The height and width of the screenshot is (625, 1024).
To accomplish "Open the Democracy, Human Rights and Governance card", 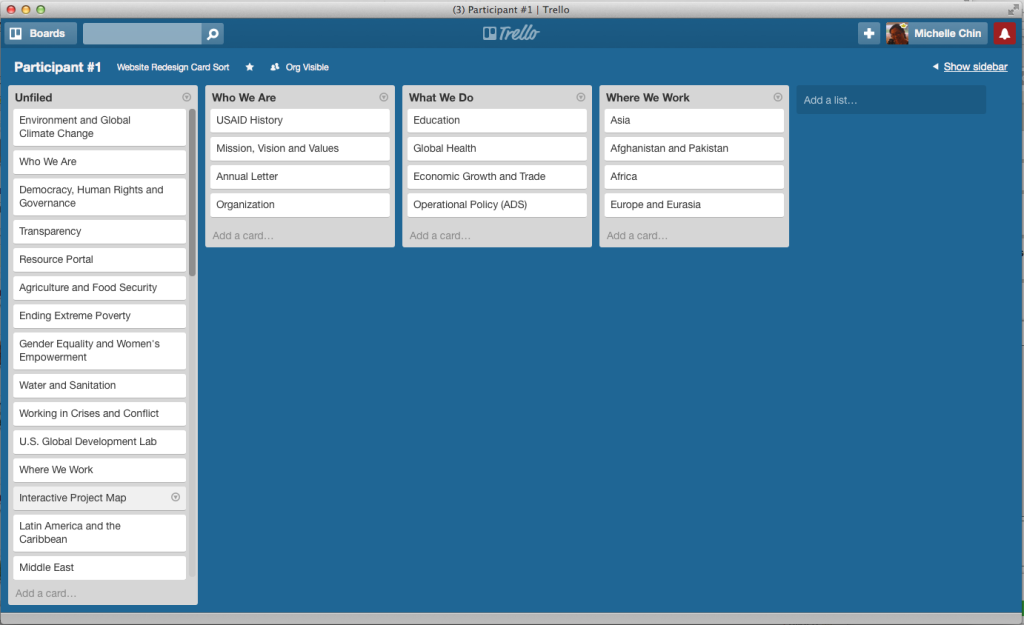I will 99,197.
